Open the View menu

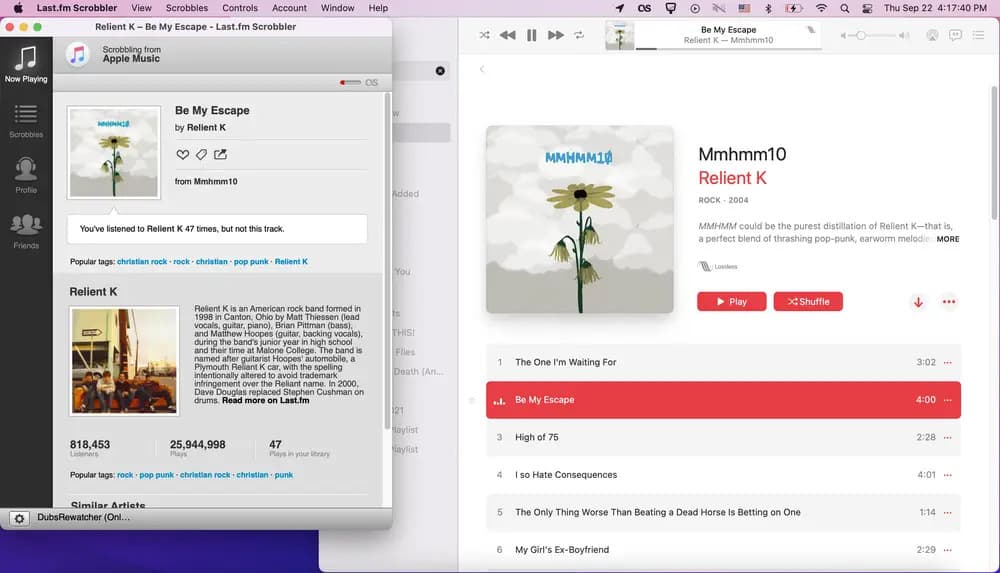pos(141,8)
